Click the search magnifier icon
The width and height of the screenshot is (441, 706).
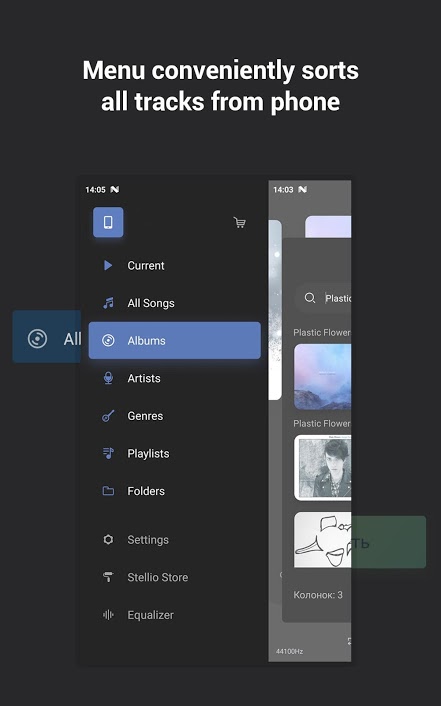tap(310, 298)
